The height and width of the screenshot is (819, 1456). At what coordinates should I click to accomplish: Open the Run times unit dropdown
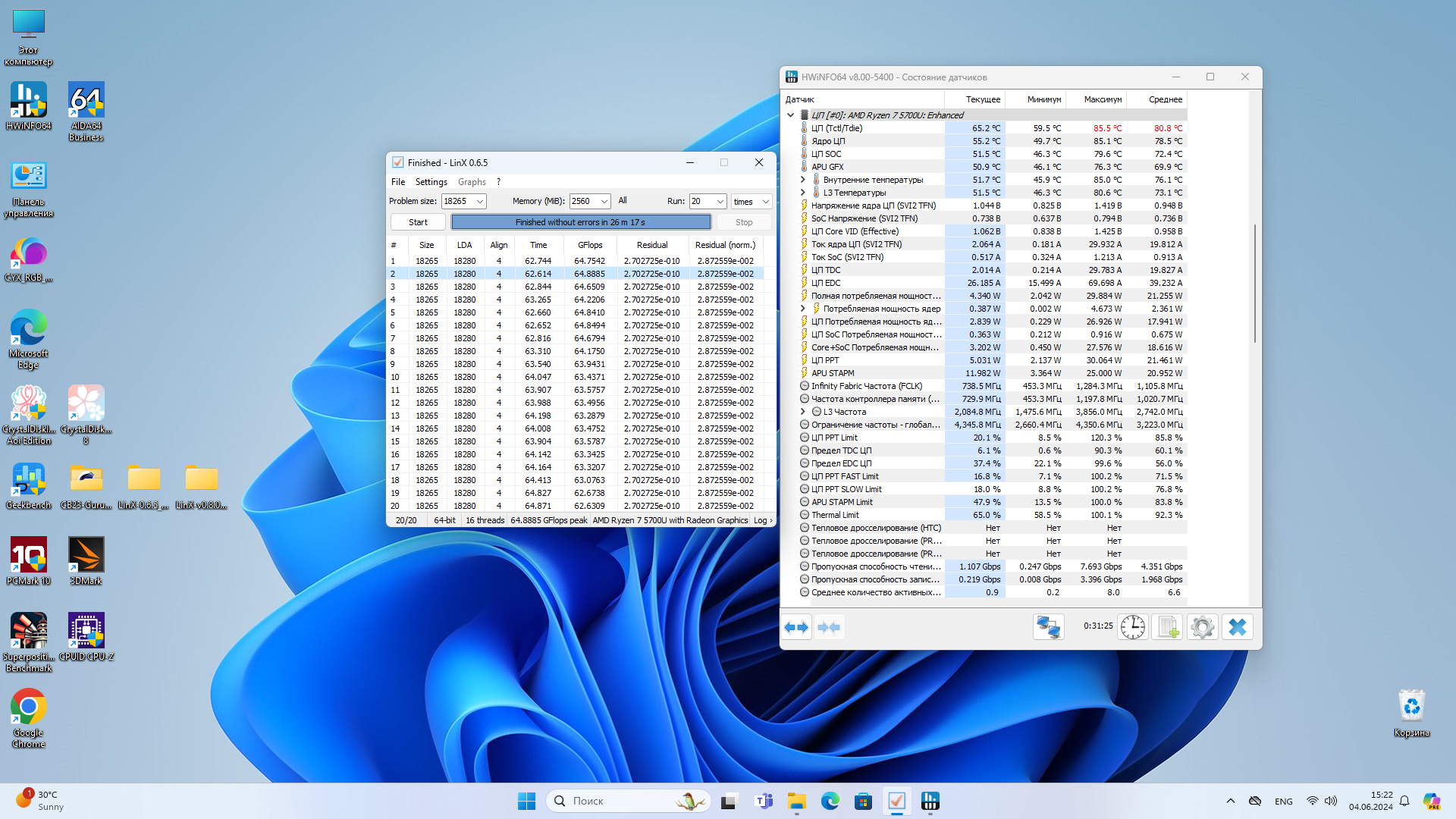pos(765,202)
